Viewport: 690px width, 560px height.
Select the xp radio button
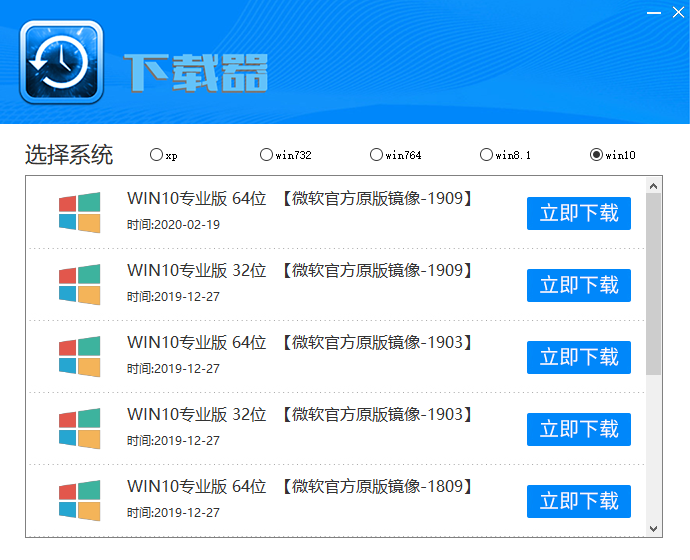tap(156, 155)
